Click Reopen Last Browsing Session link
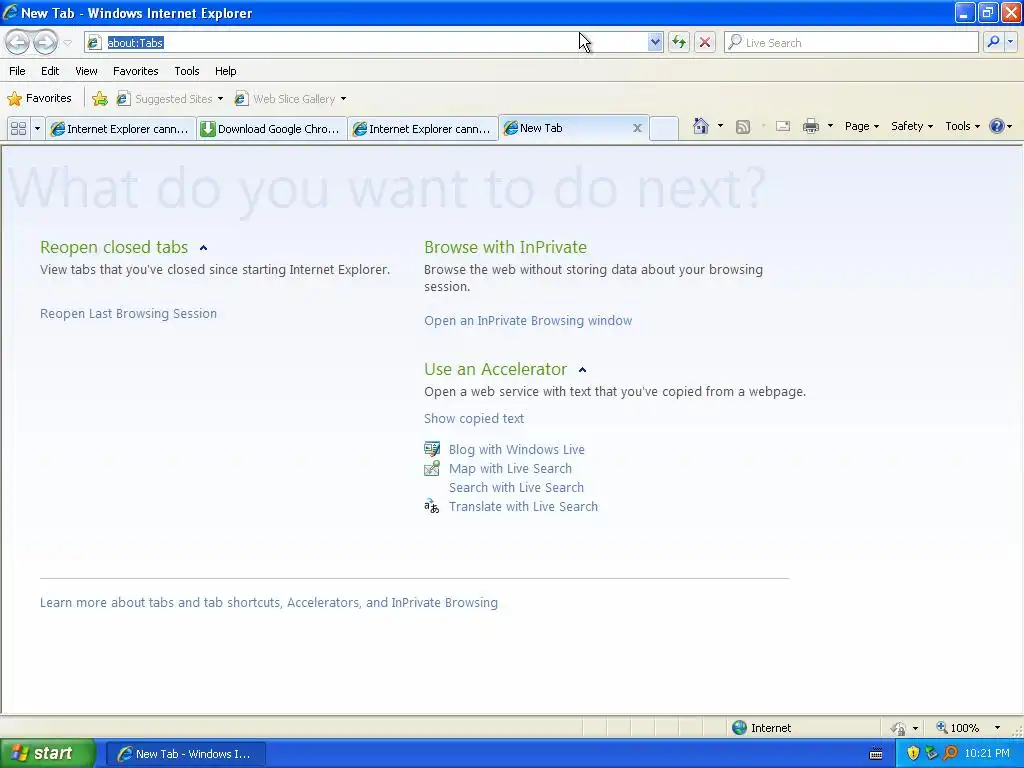1024x768 pixels. (128, 313)
